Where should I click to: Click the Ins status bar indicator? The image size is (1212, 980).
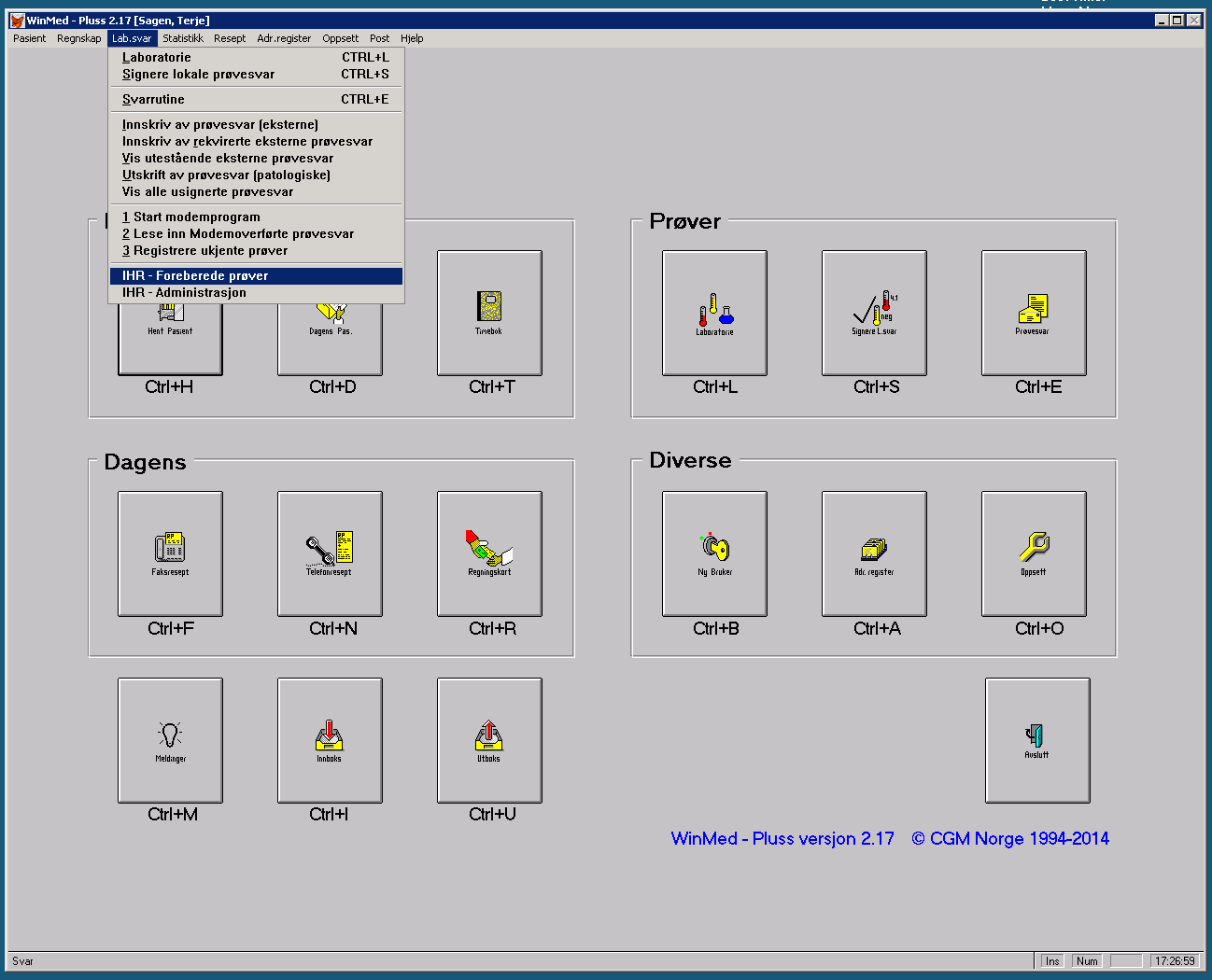1052,961
